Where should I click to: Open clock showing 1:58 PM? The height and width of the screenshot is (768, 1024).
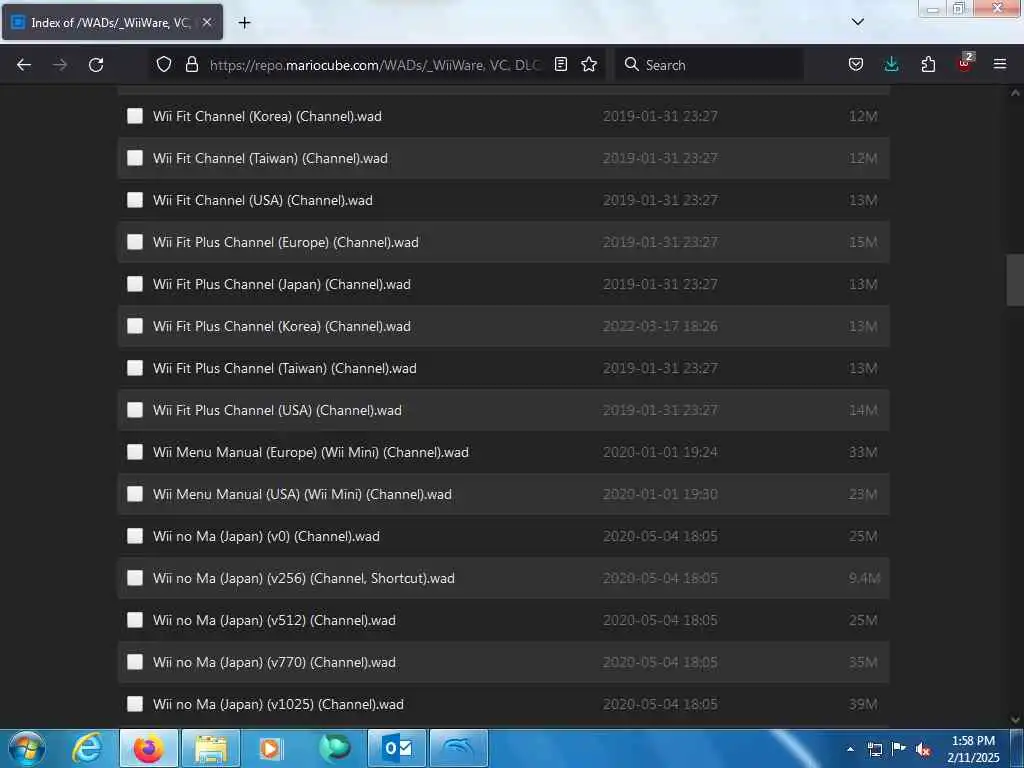(973, 748)
